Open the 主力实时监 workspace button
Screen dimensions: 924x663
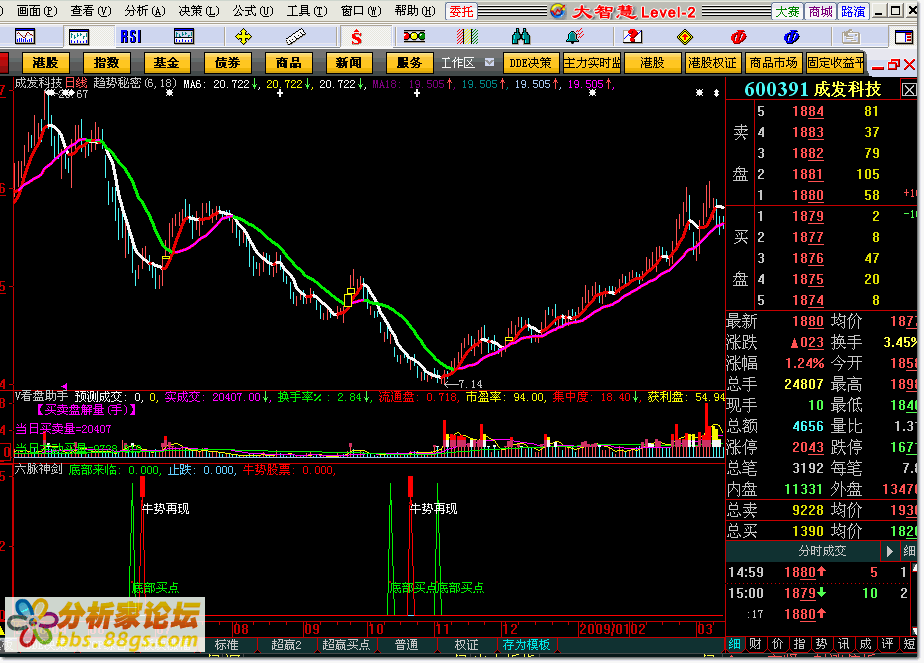592,62
